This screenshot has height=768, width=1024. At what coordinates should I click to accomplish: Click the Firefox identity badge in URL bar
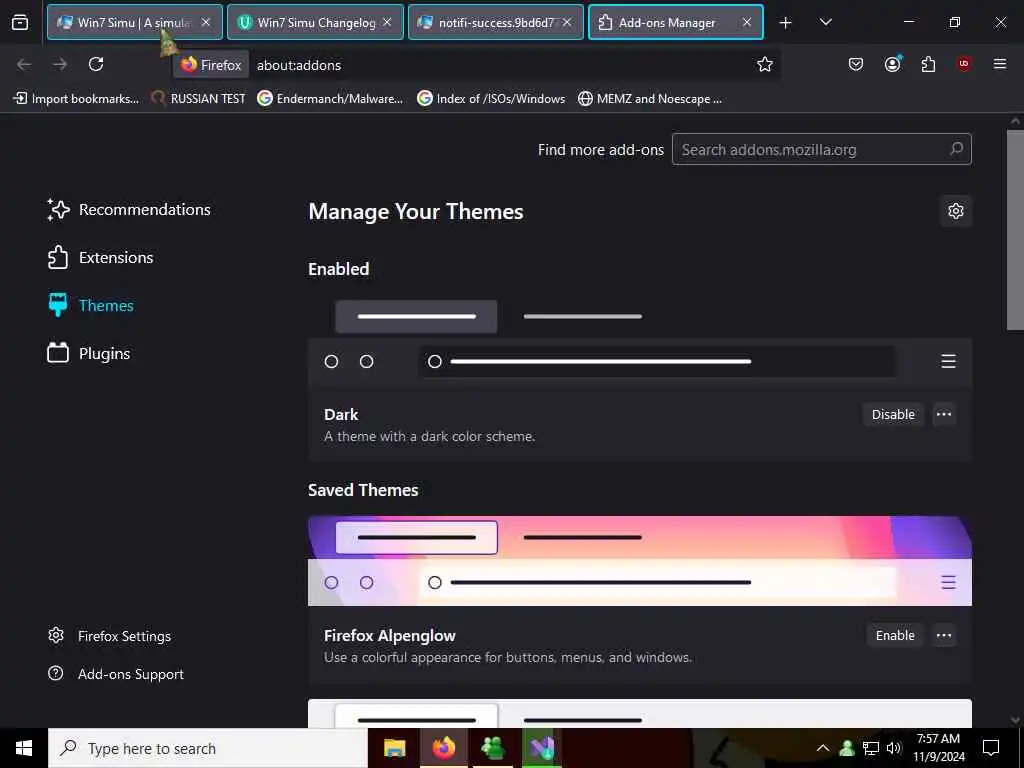(x=212, y=65)
